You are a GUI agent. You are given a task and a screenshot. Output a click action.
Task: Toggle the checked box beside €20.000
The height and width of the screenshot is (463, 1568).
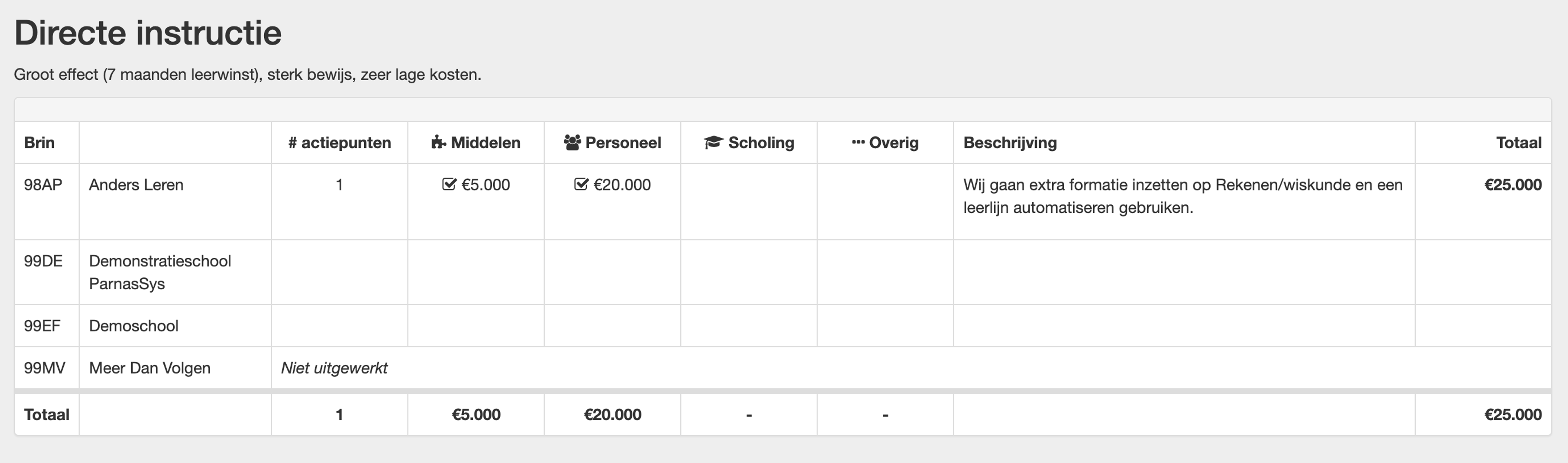point(581,185)
